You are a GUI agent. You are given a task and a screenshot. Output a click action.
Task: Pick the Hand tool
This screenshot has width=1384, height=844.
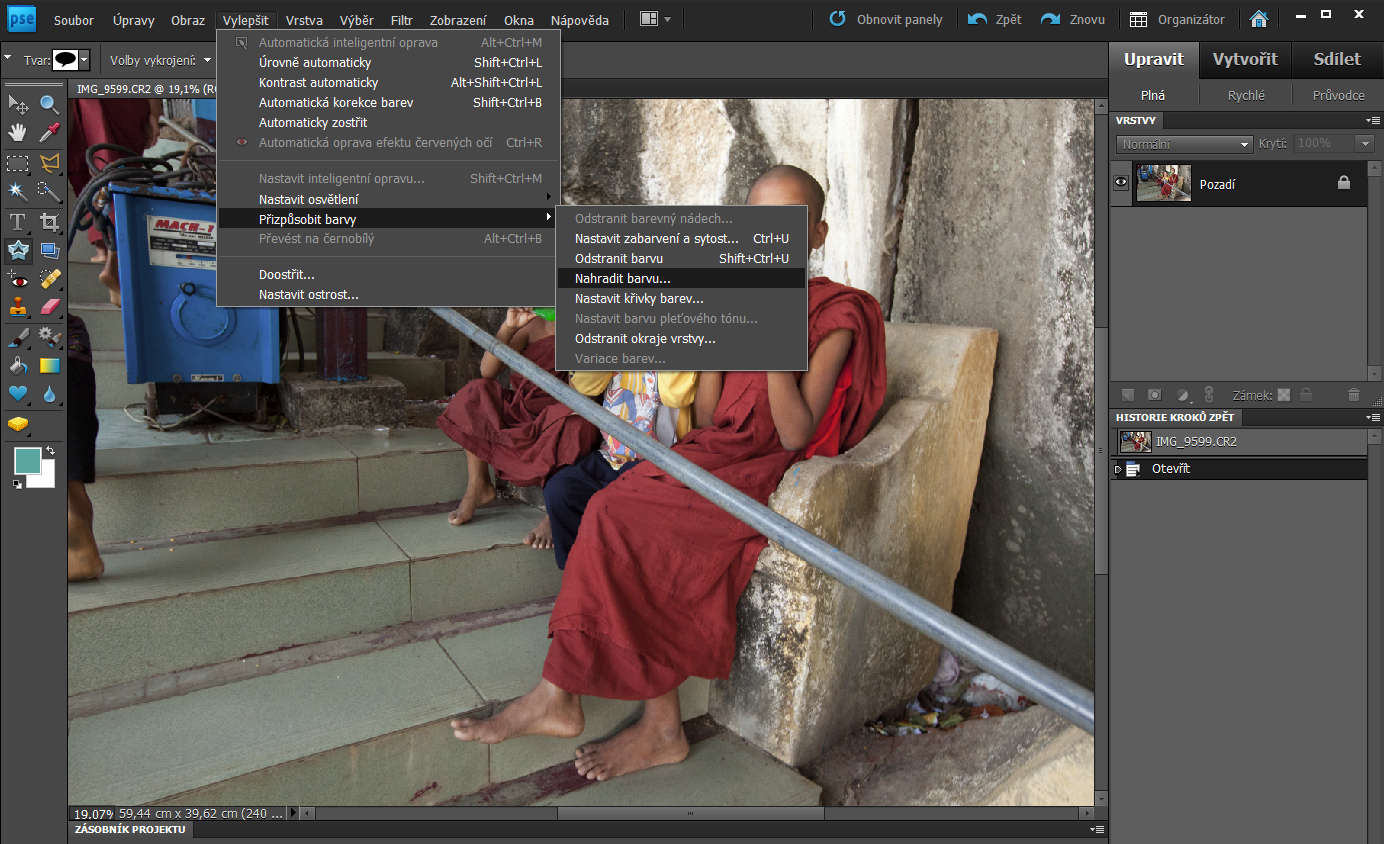click(18, 133)
